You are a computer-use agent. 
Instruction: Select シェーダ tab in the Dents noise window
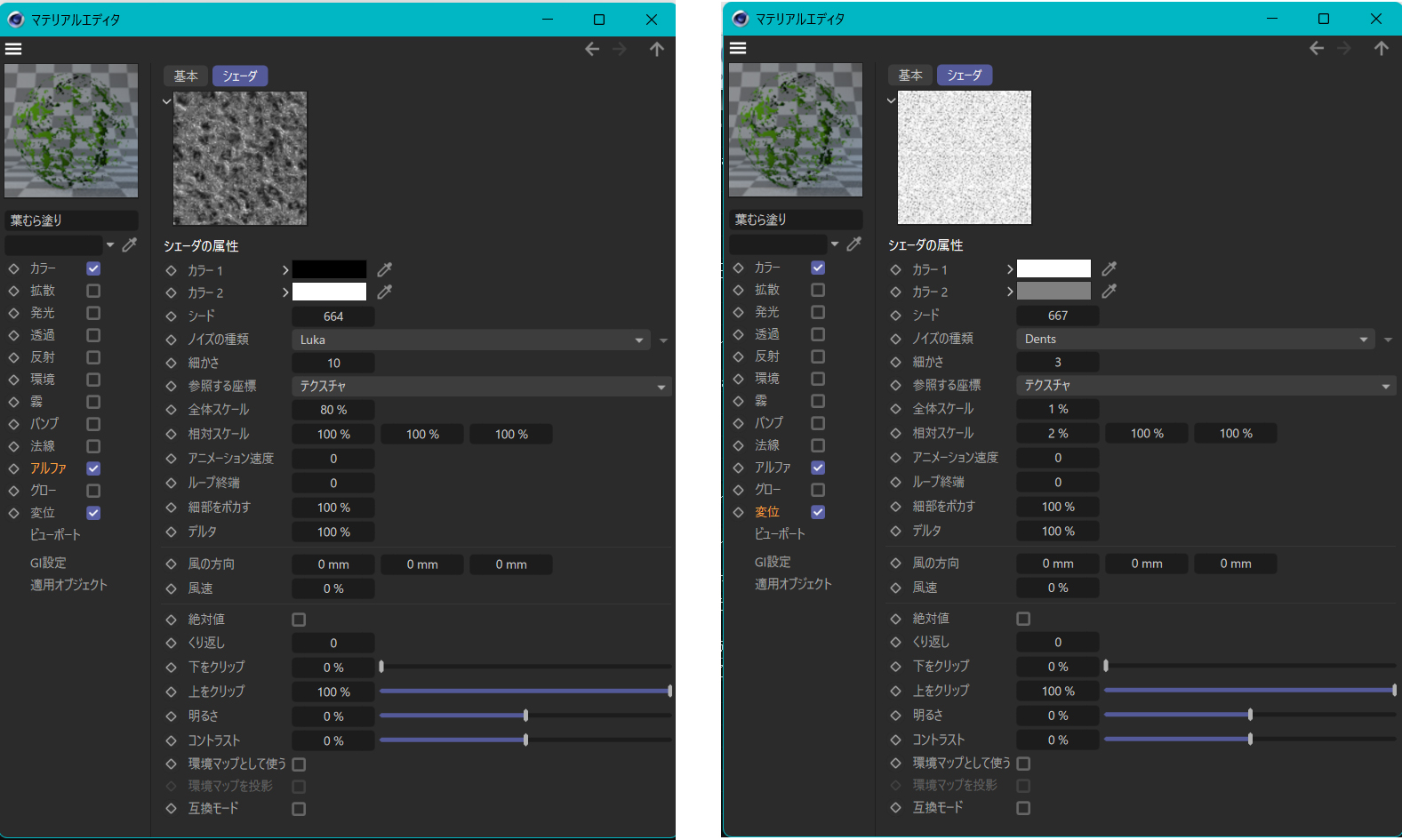[964, 76]
